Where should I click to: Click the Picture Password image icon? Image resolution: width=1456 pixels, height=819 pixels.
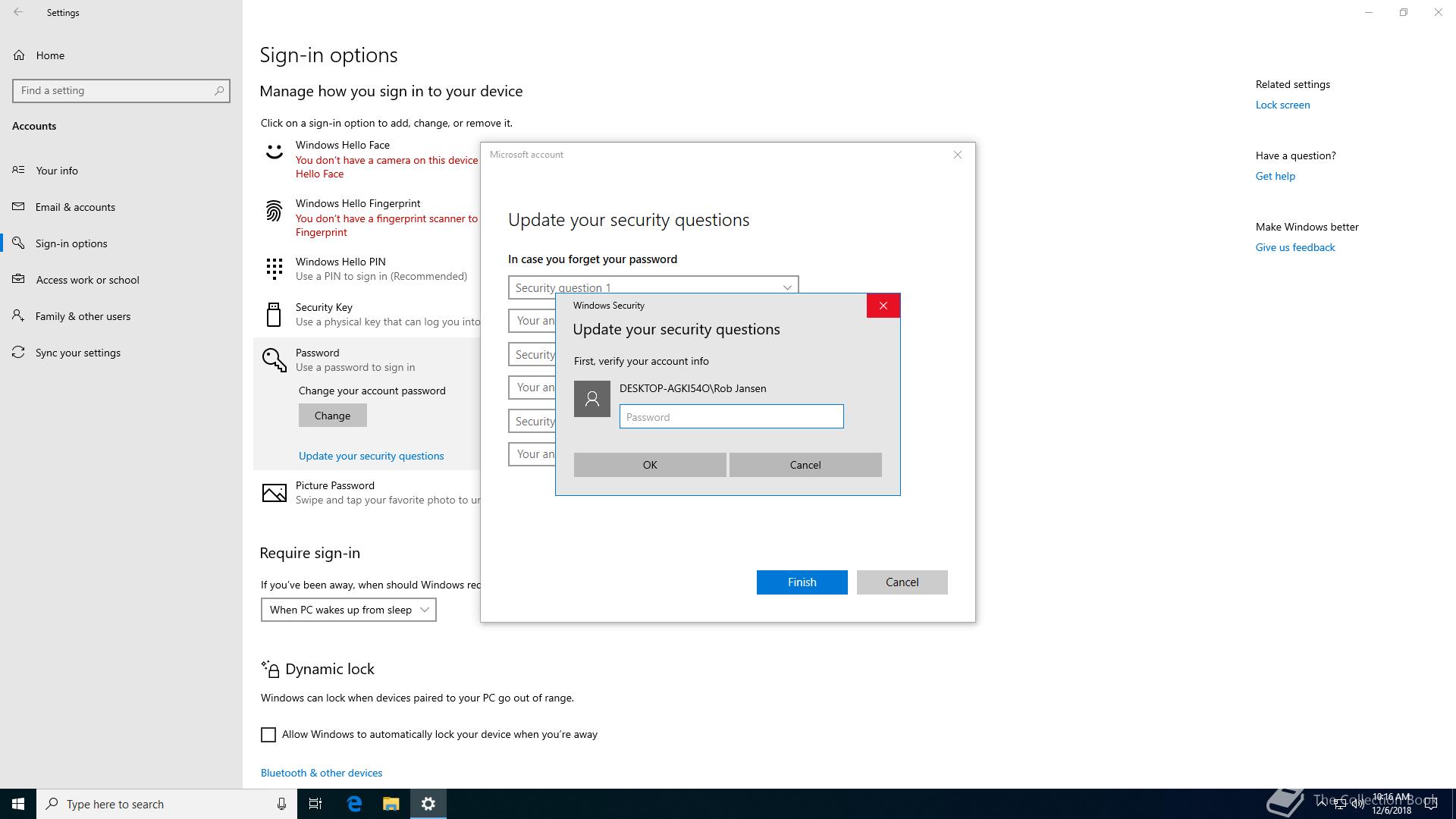coord(274,493)
